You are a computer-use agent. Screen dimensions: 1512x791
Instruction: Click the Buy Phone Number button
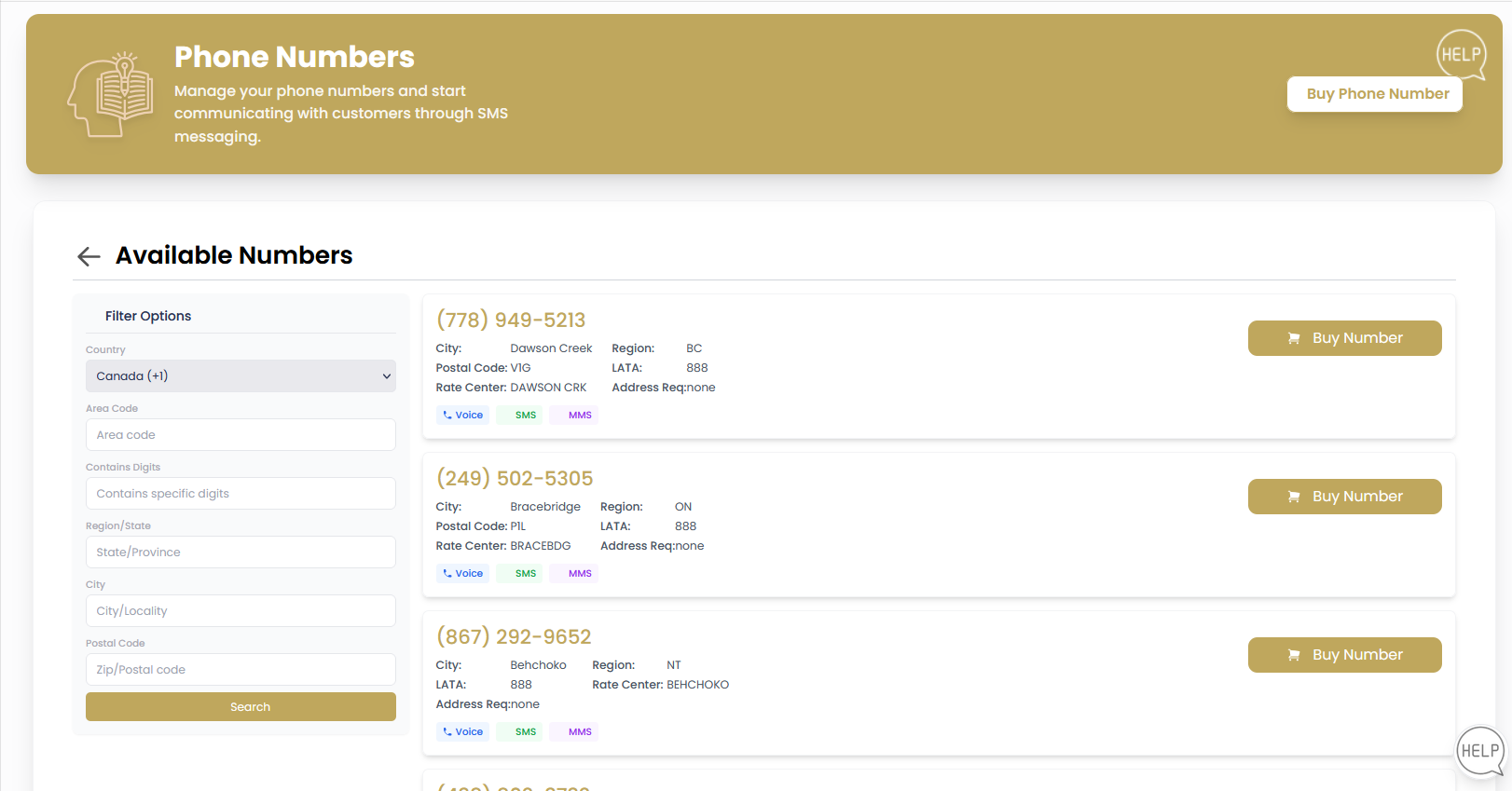(x=1374, y=93)
